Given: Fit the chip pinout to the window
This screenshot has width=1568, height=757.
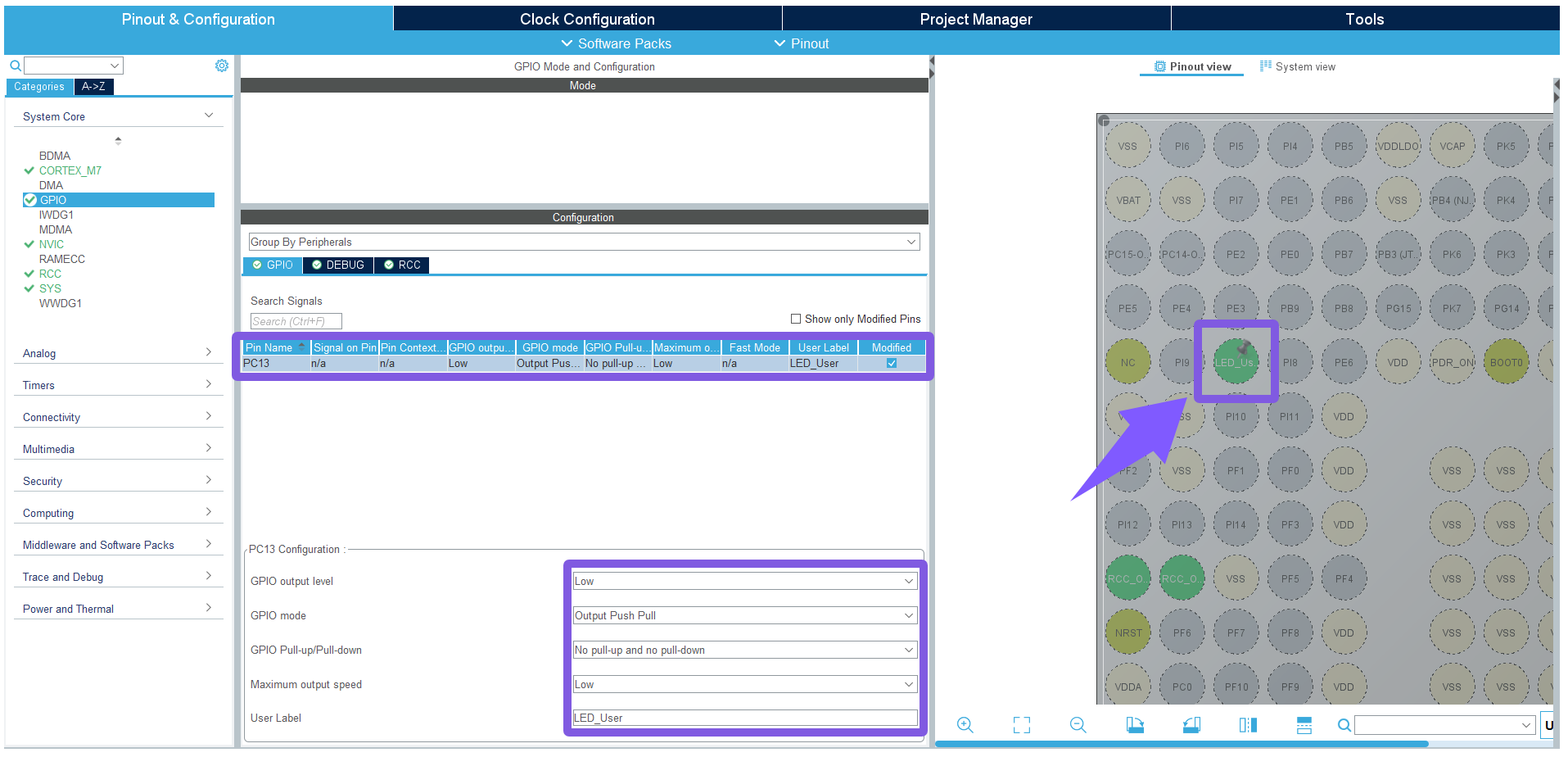Looking at the screenshot, I should 1022,725.
